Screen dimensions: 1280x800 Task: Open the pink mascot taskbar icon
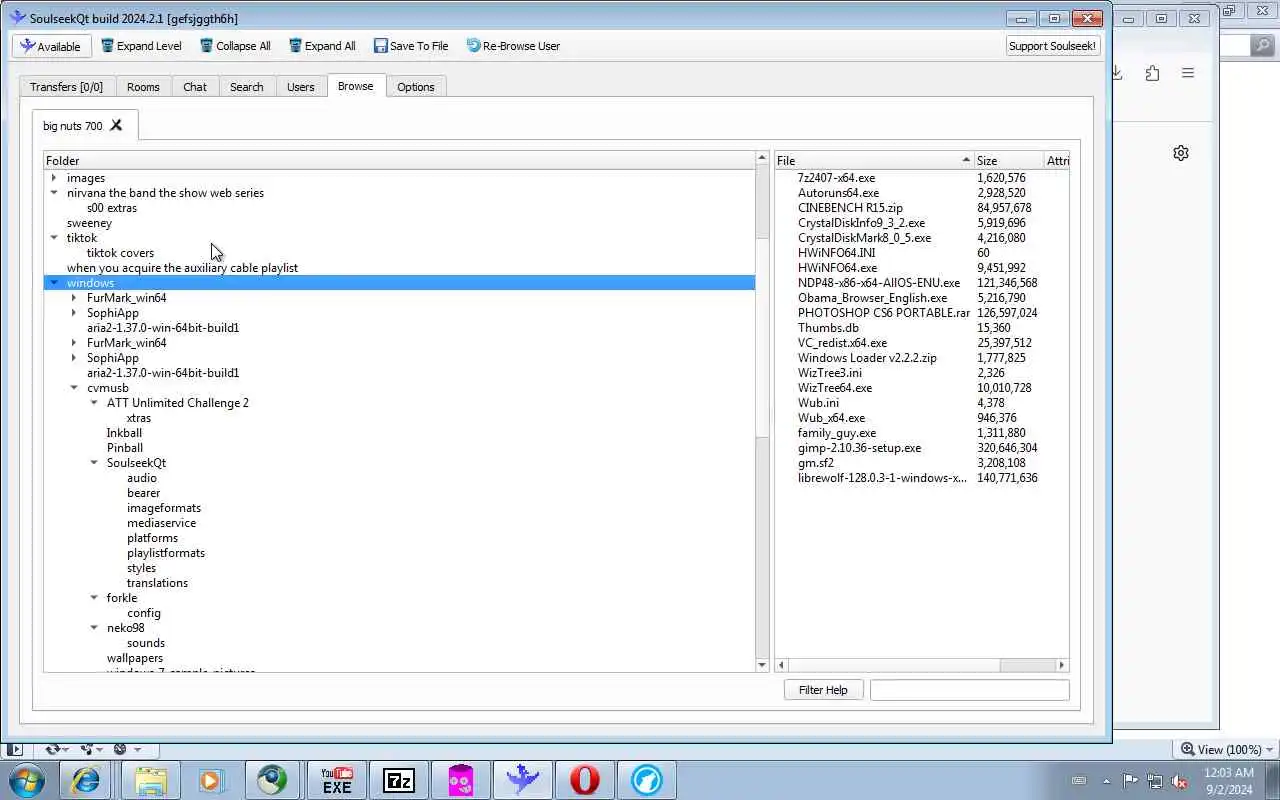[461, 780]
